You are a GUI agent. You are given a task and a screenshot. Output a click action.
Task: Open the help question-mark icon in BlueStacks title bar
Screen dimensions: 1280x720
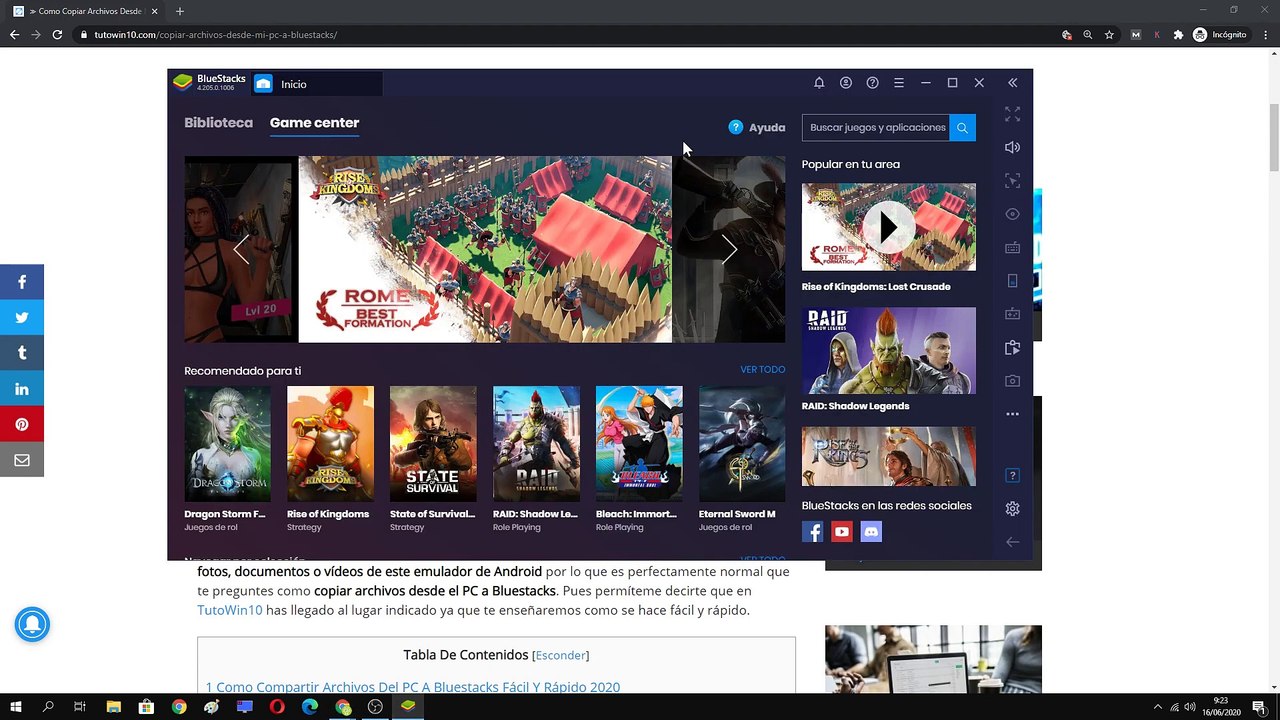click(x=873, y=83)
